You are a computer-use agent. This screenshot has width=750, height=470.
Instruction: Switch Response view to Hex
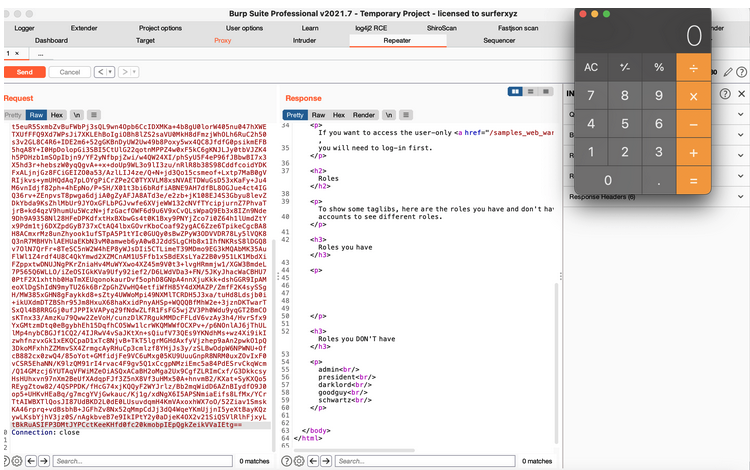(339, 115)
